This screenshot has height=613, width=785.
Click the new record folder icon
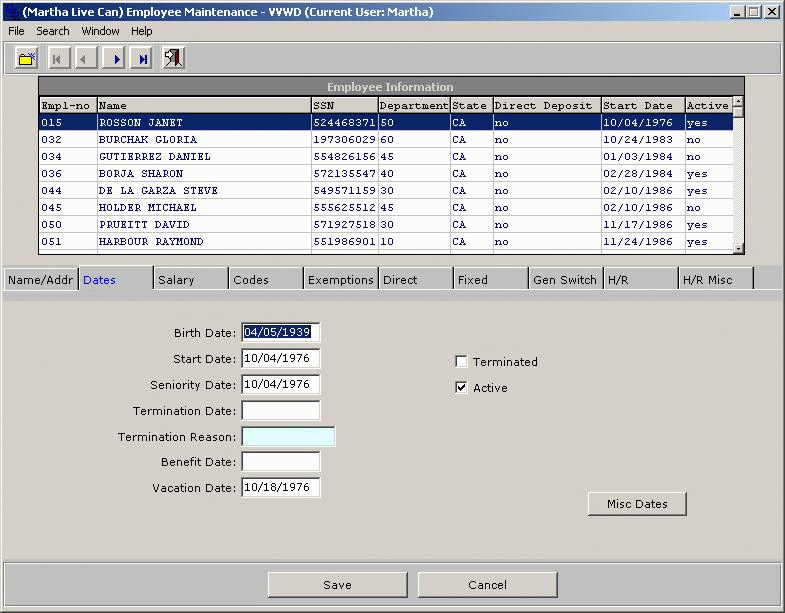point(26,59)
